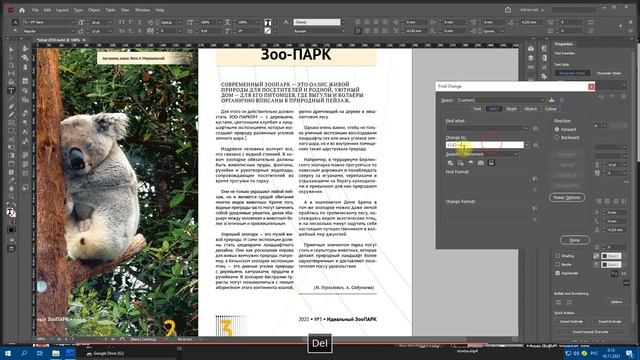This screenshot has width=640, height=360.
Task: Select the Type tool in toolbox
Action: [11, 90]
